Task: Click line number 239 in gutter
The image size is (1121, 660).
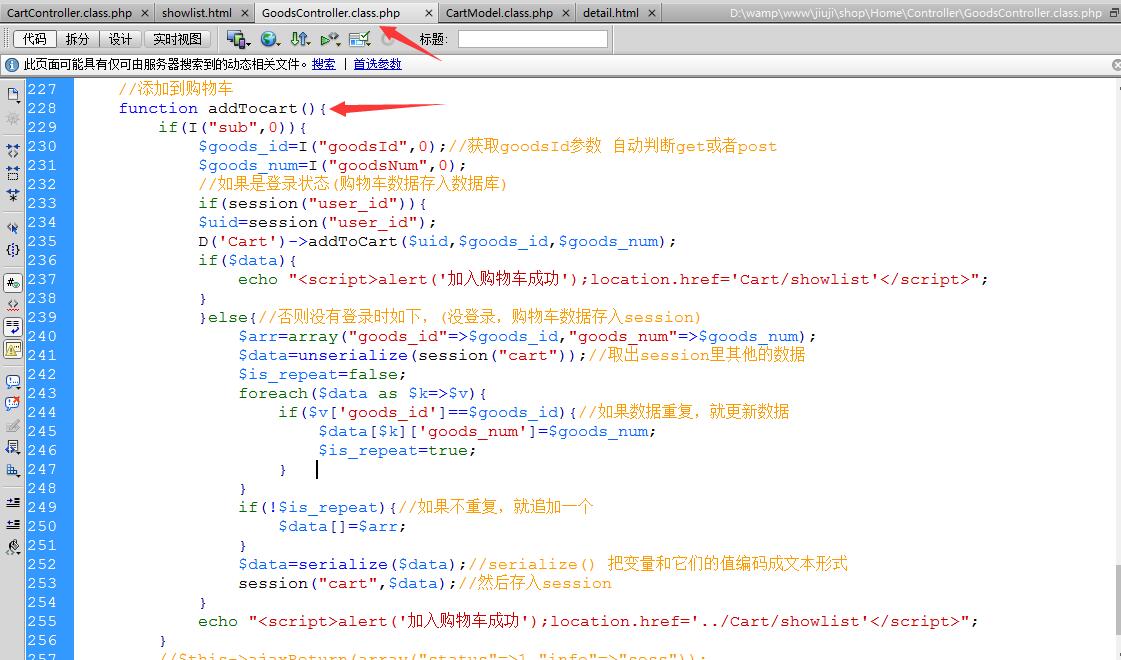Action: click(42, 317)
